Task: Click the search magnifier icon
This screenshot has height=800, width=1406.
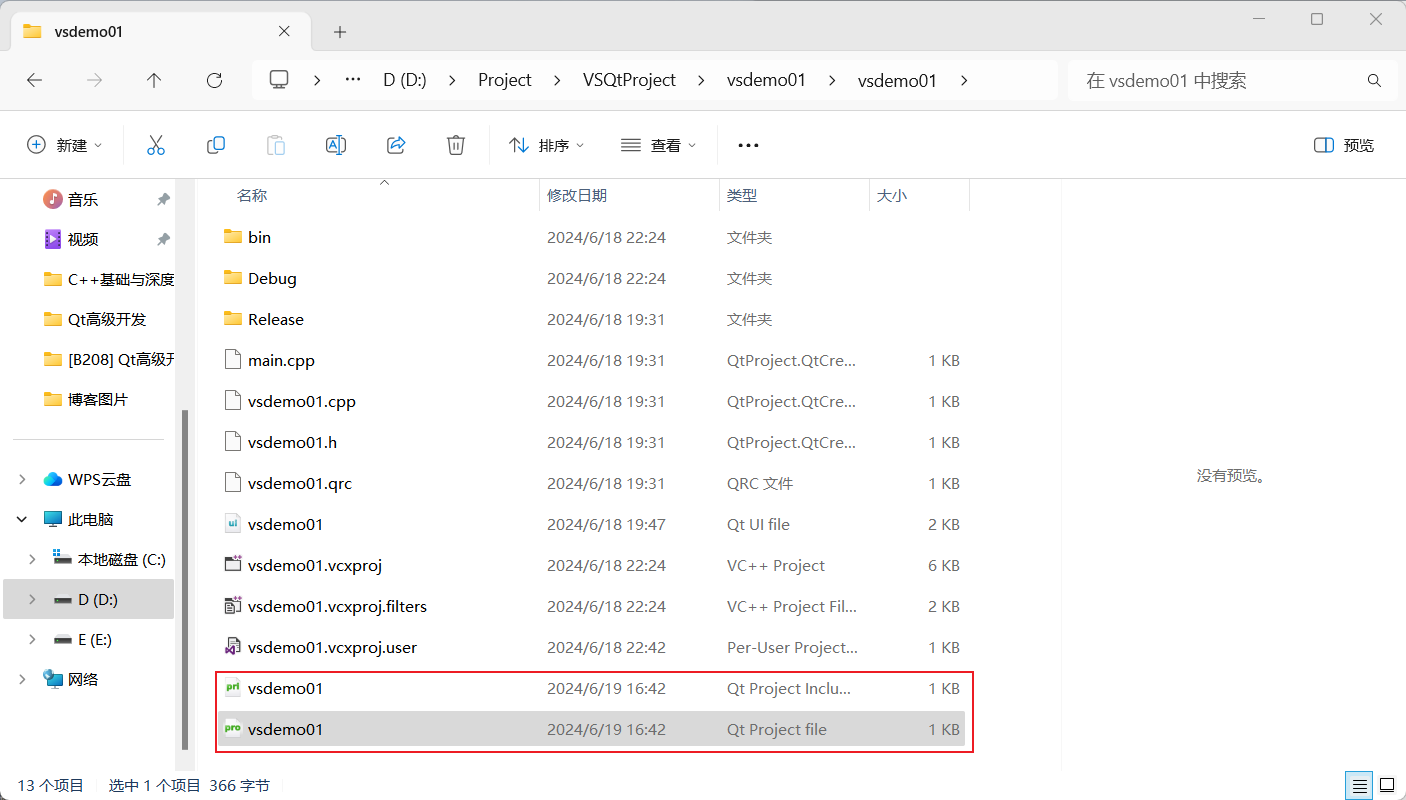Action: click(1374, 80)
